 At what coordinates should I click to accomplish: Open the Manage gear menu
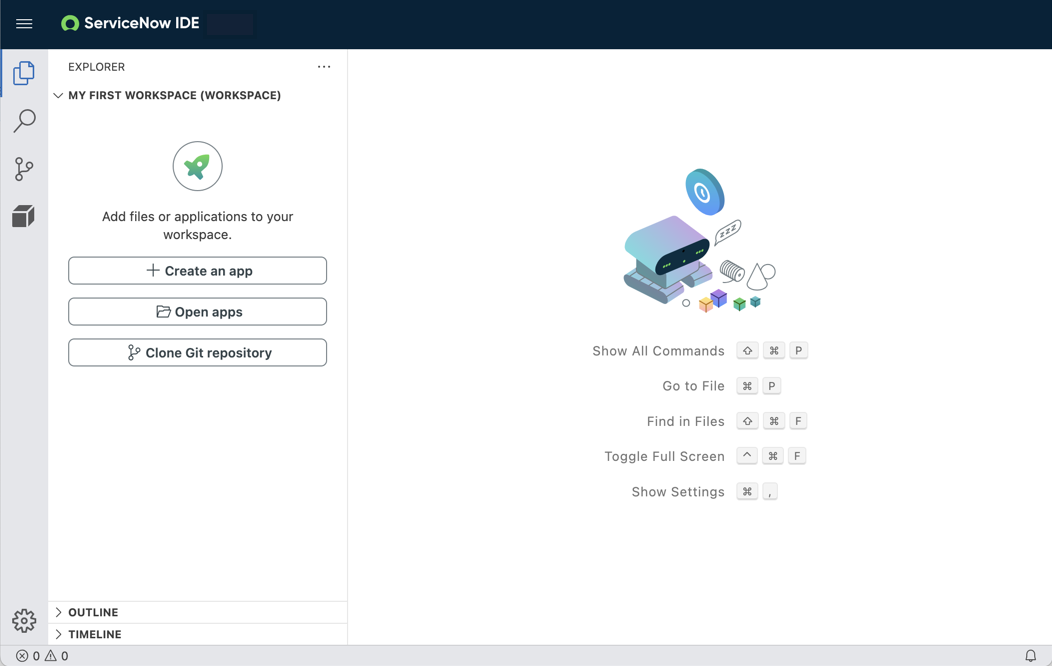pyautogui.click(x=24, y=621)
